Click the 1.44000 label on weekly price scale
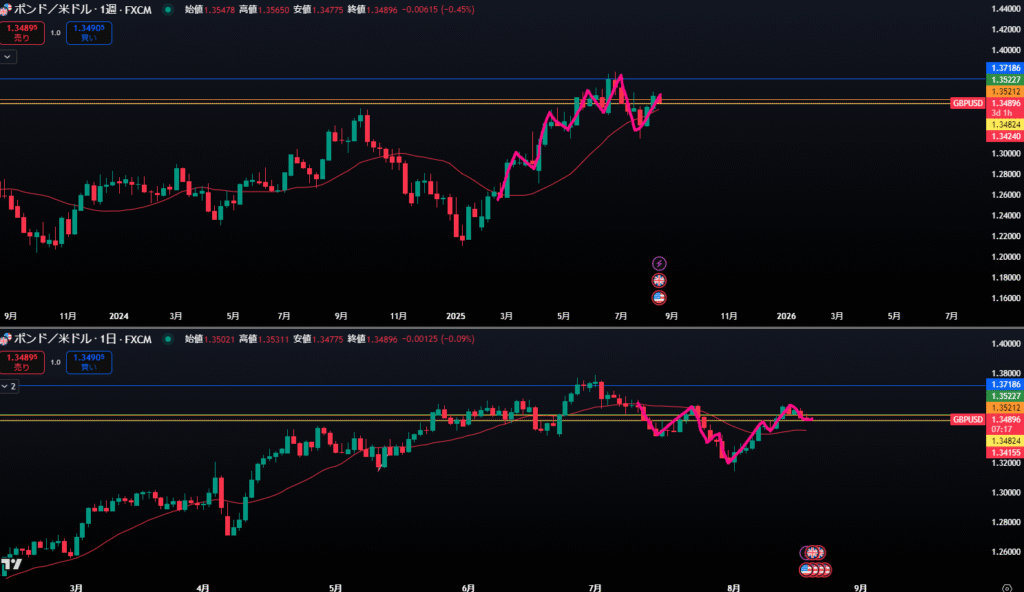Viewport: 1024px width, 592px height. point(1006,9)
